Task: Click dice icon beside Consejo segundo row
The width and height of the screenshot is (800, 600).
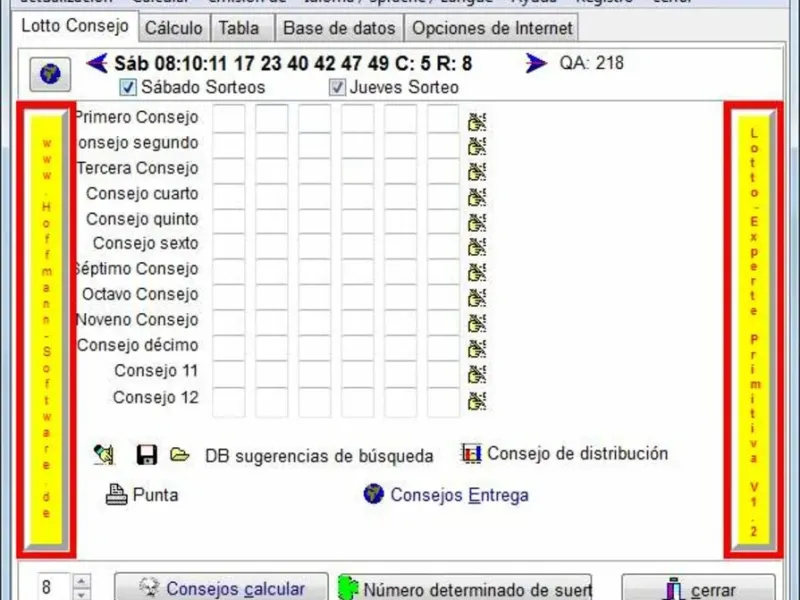Action: (477, 146)
